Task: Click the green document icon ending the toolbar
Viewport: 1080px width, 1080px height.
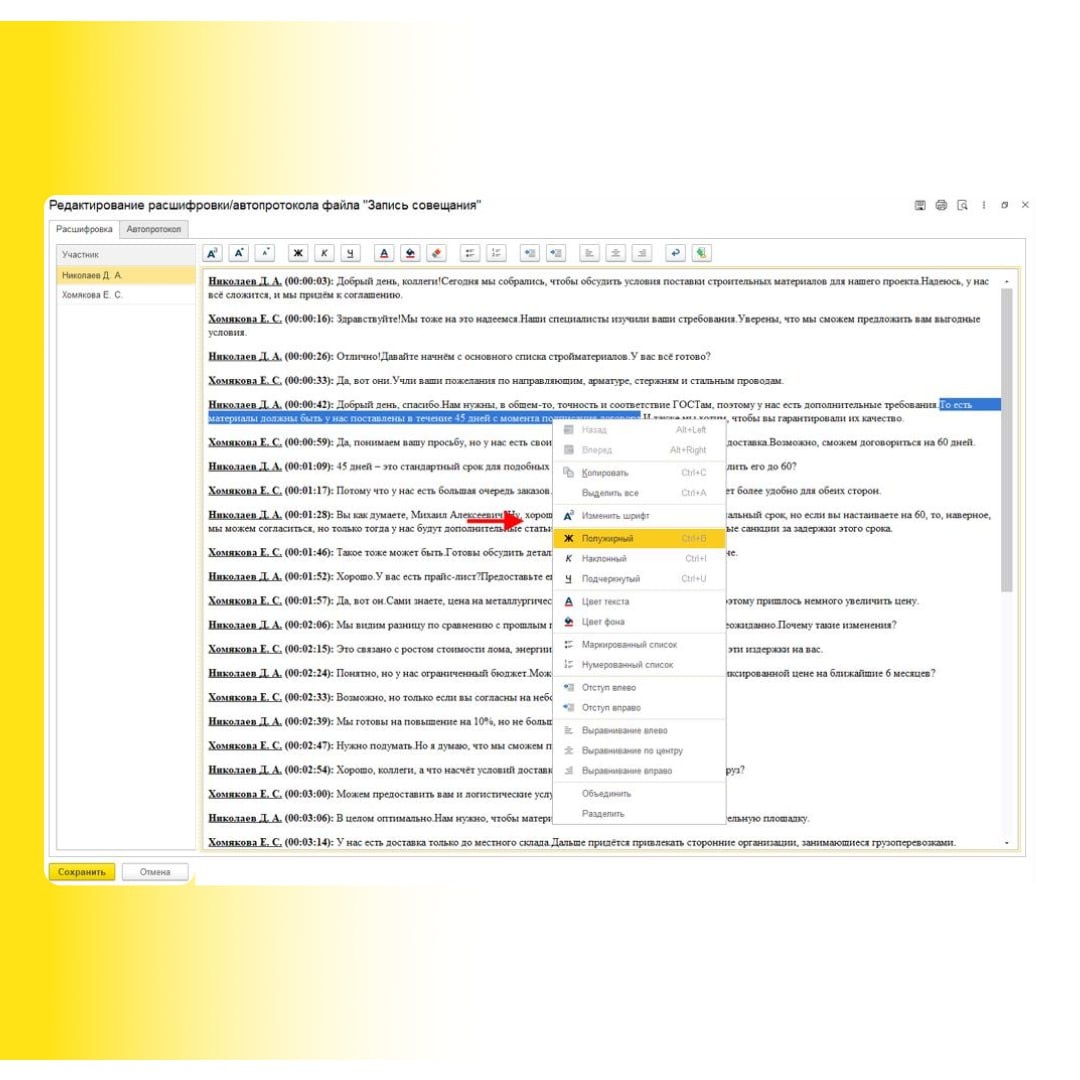Action: [x=701, y=253]
